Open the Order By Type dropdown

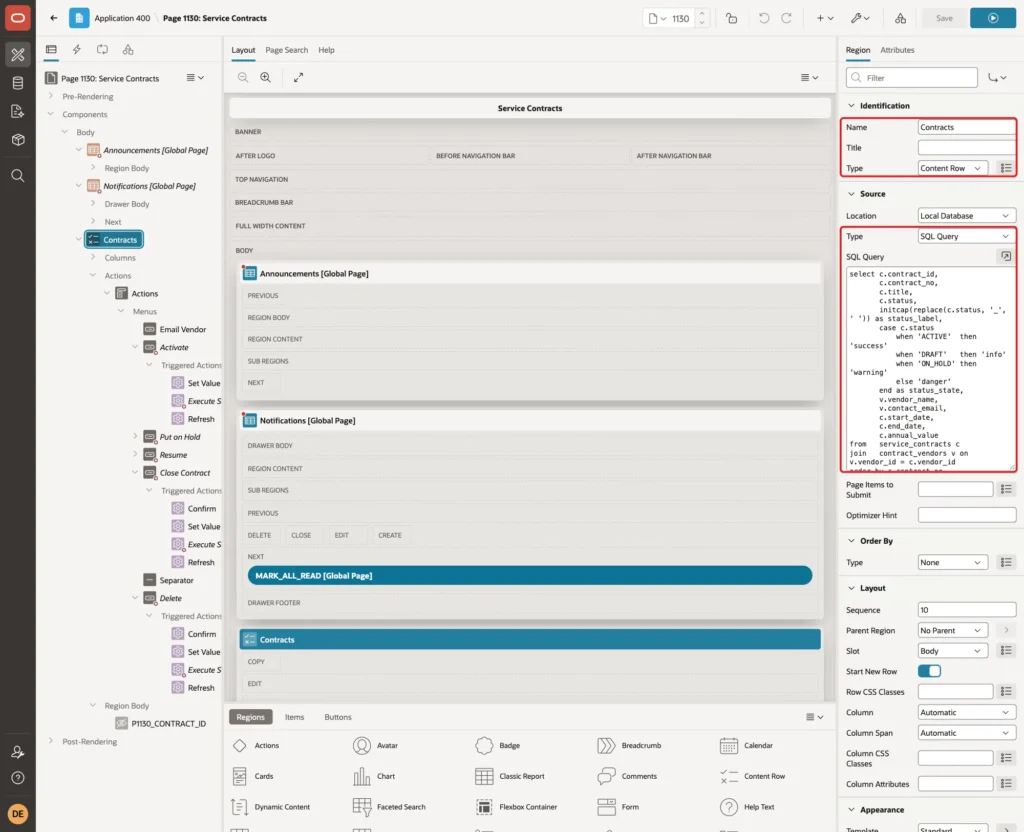point(952,562)
